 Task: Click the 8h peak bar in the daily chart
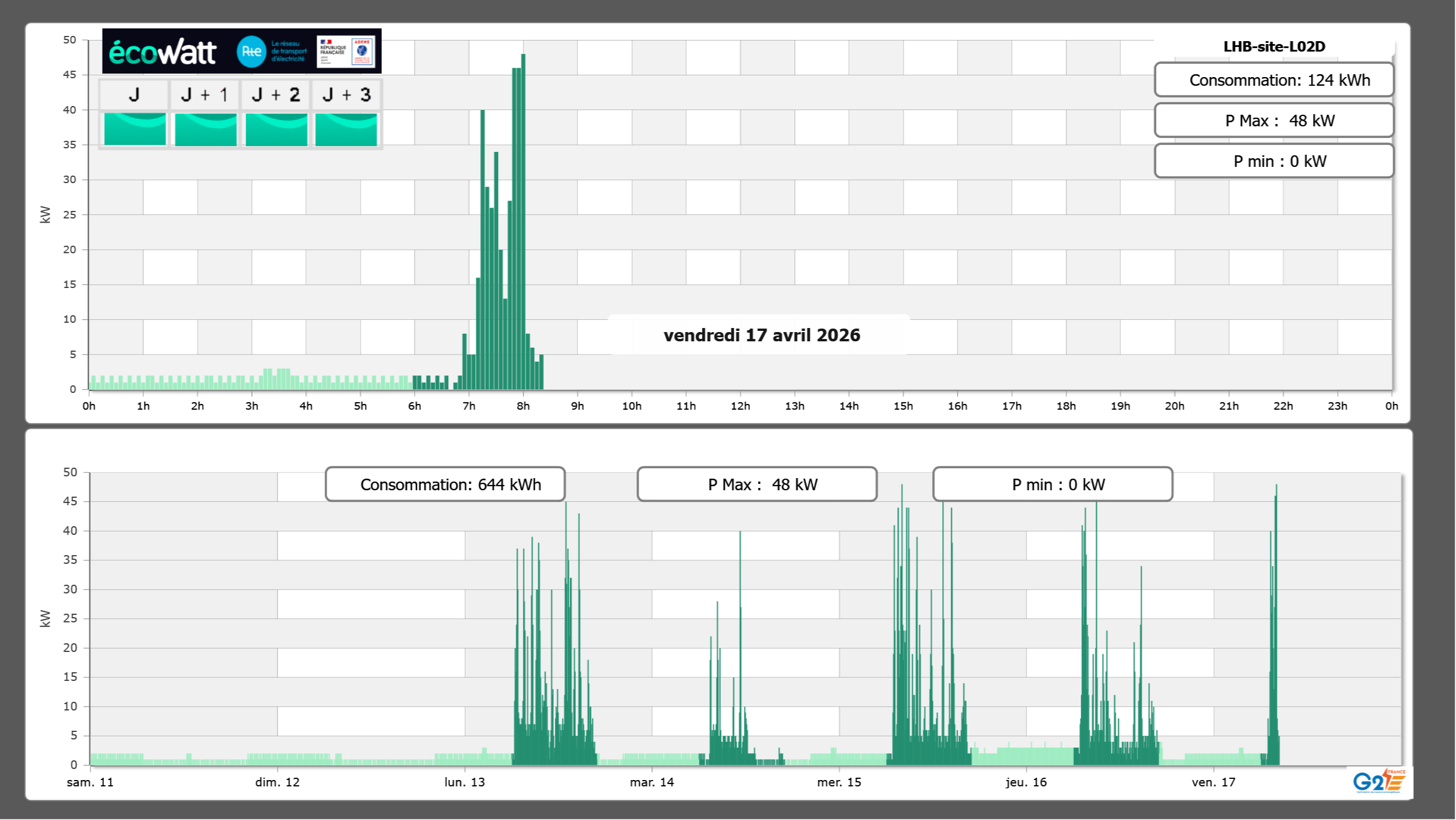pos(523,220)
